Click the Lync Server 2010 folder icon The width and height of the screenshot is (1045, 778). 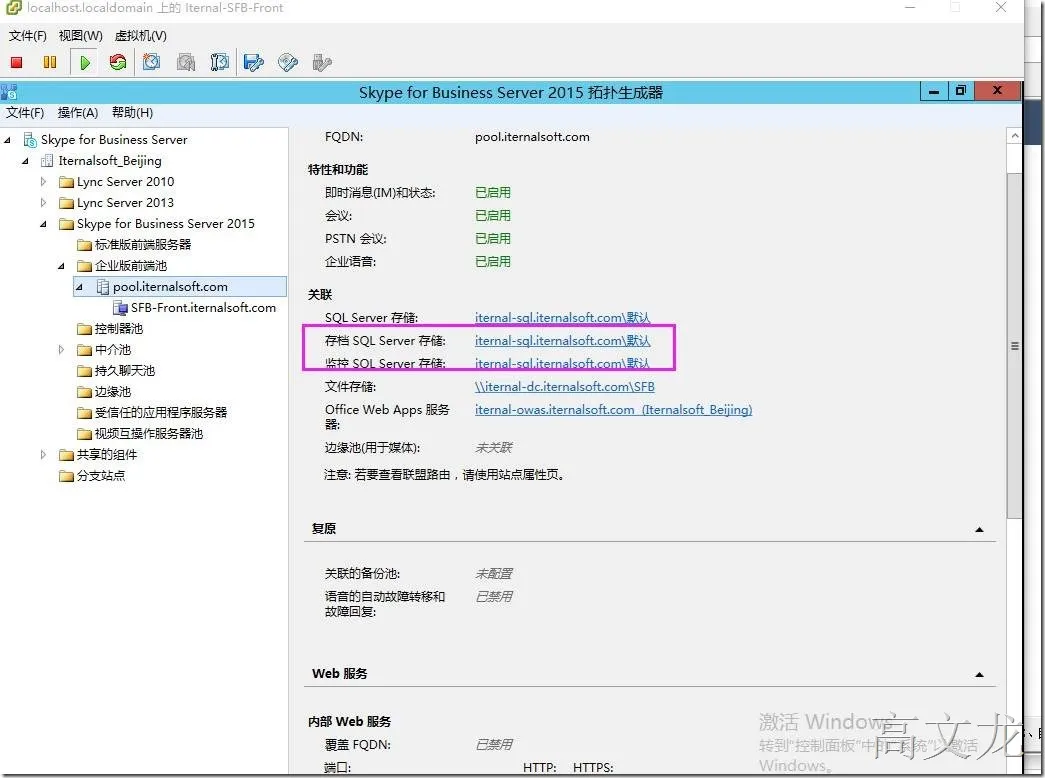[x=66, y=182]
